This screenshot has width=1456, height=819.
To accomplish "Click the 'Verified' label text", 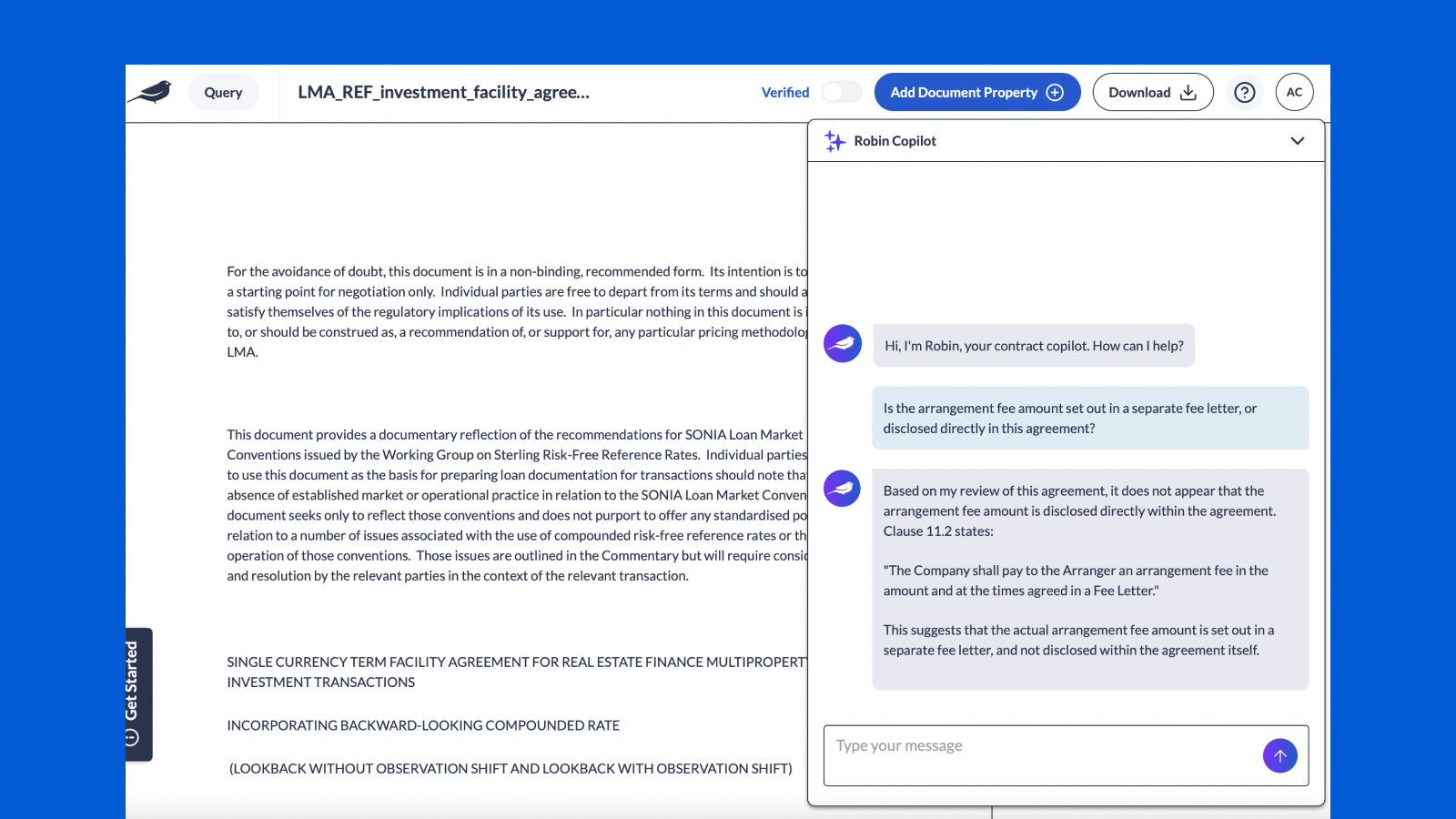I will click(x=785, y=92).
